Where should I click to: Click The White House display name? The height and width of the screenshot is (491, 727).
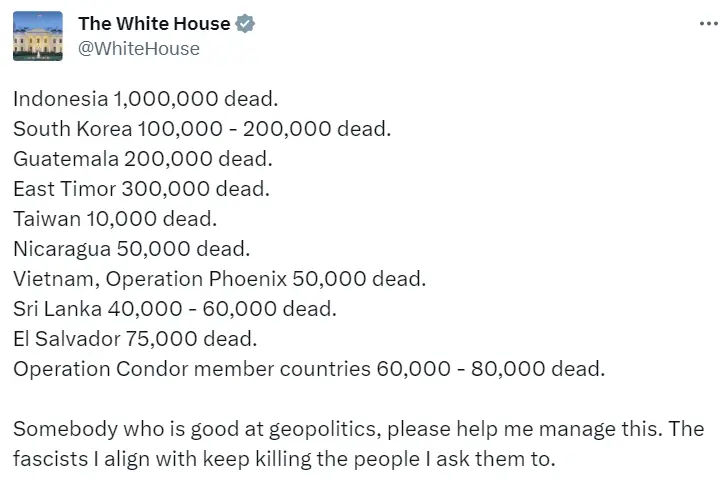coord(154,24)
